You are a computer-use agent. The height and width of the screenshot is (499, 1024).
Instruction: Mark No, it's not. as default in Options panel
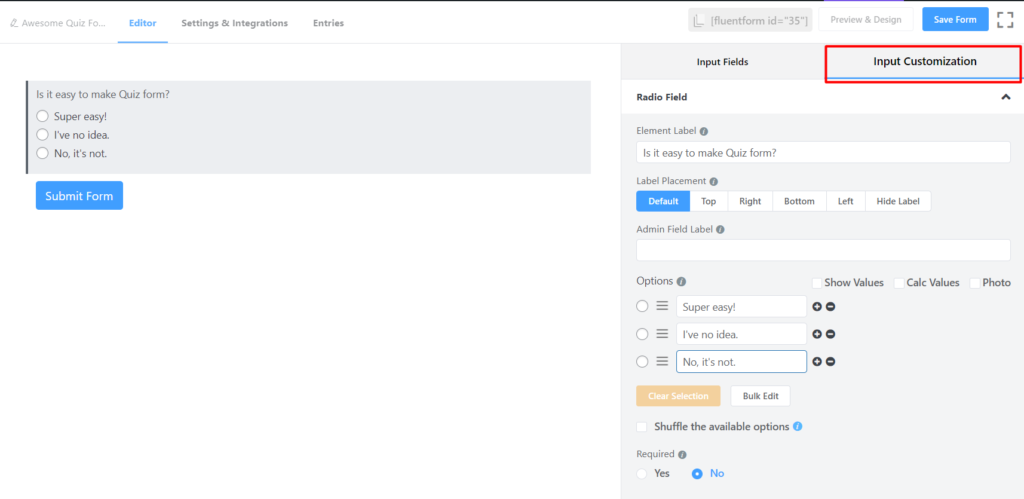pos(643,361)
